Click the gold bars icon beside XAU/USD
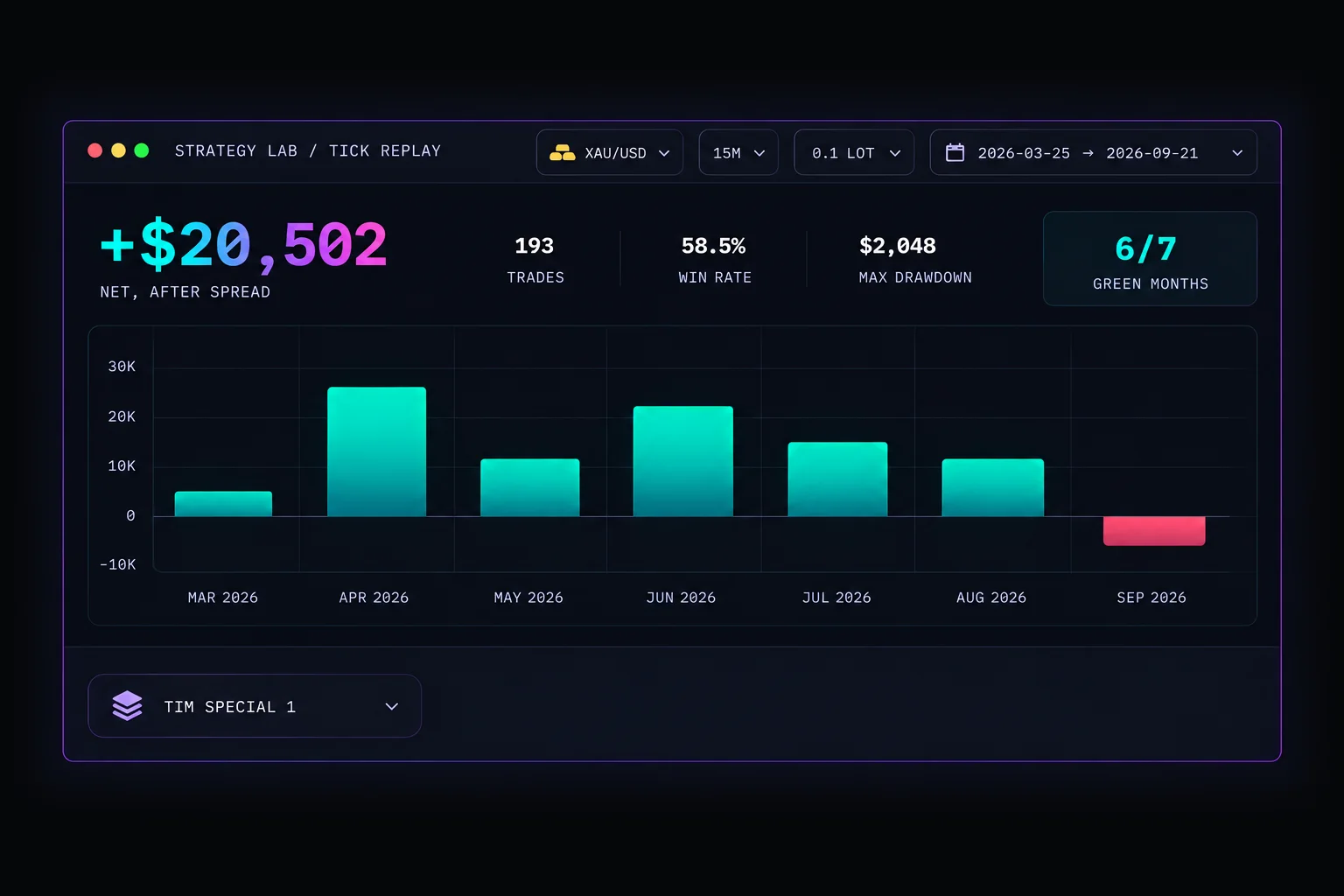1344x896 pixels. click(562, 153)
